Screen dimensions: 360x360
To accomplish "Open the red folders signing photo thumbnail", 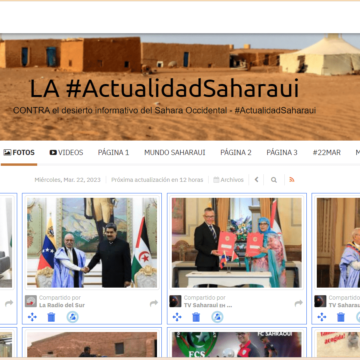I will [x=237, y=243].
